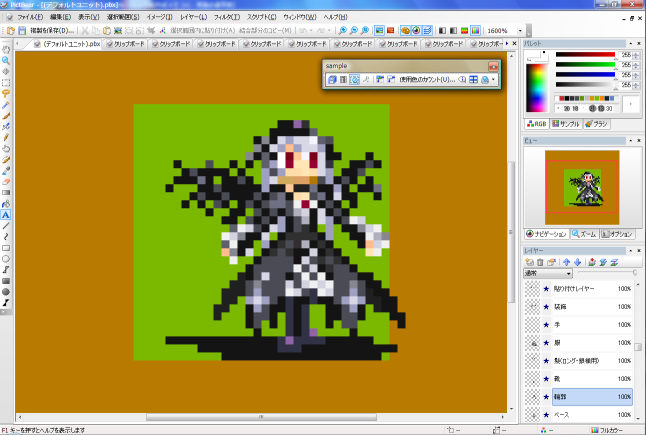646x435 pixels.
Task: Select the rectangular selection tool
Action: tap(6, 83)
